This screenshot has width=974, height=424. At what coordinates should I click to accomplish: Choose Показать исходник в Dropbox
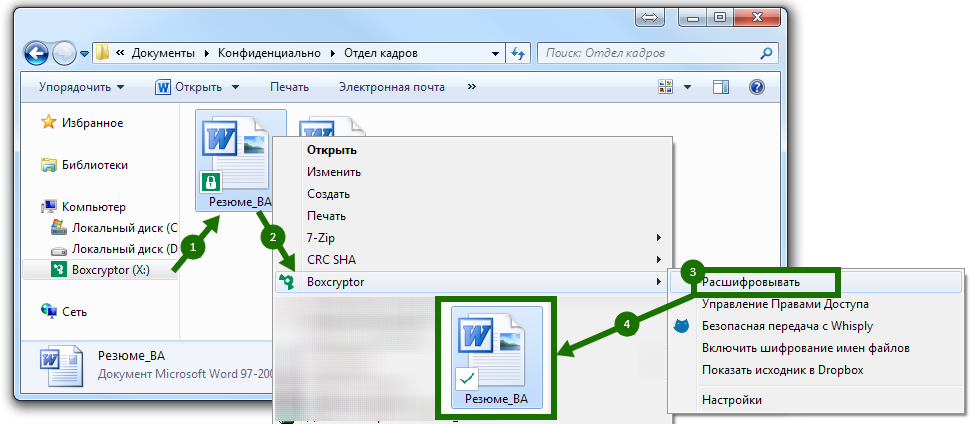816,370
